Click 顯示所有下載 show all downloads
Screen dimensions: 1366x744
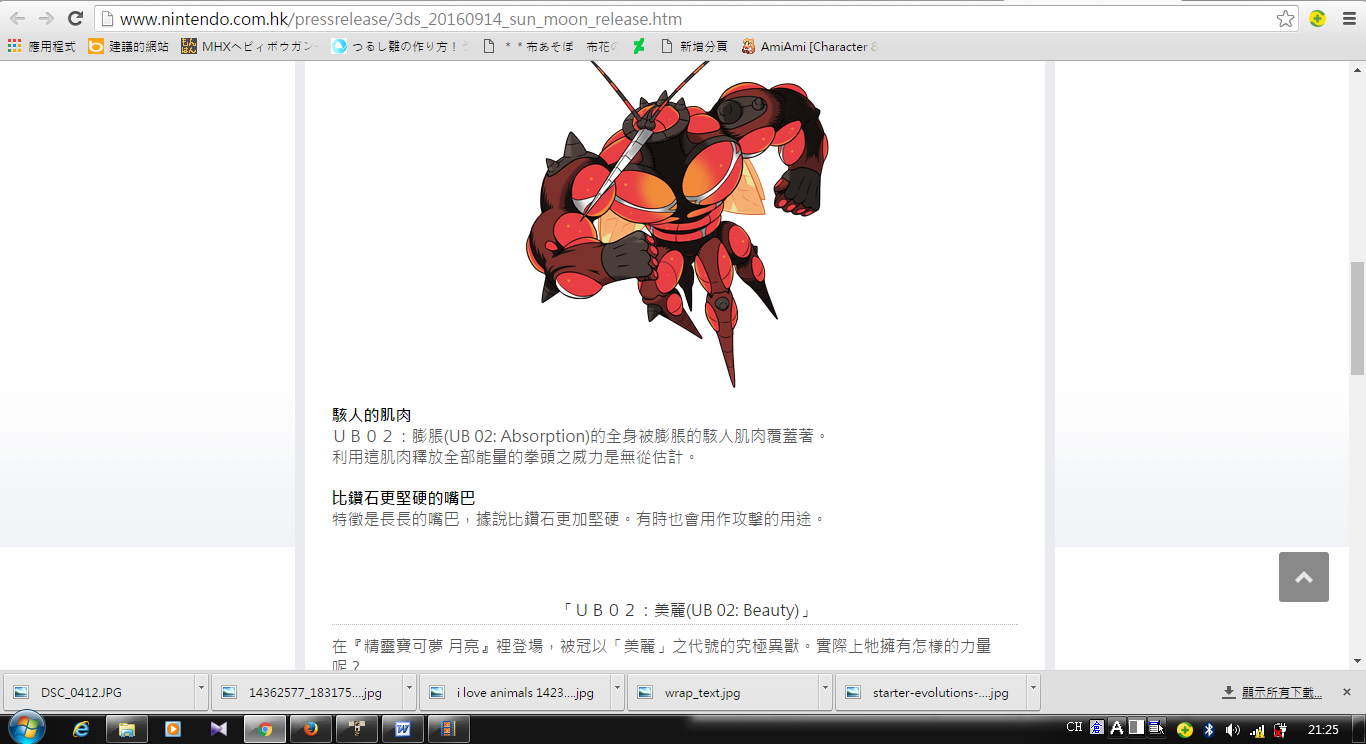pyautogui.click(x=1272, y=692)
